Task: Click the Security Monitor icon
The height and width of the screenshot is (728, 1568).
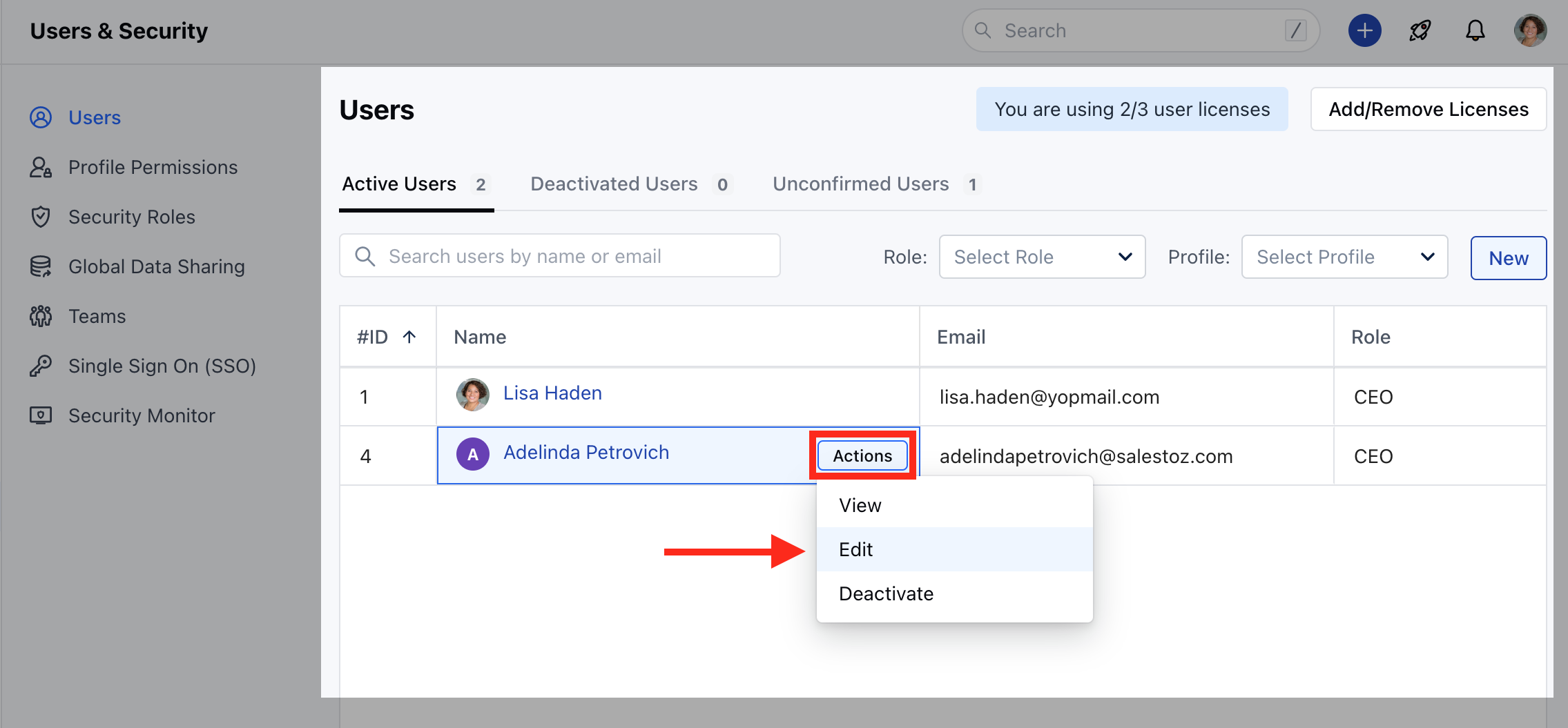Action: tap(40, 415)
